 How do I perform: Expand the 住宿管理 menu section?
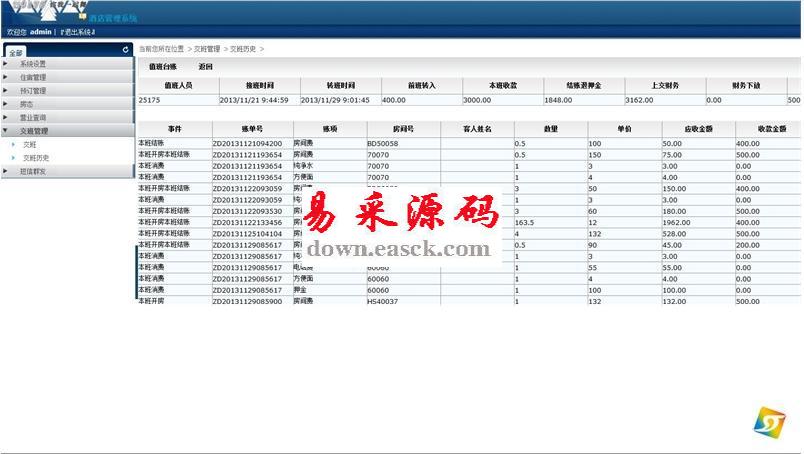(x=33, y=77)
